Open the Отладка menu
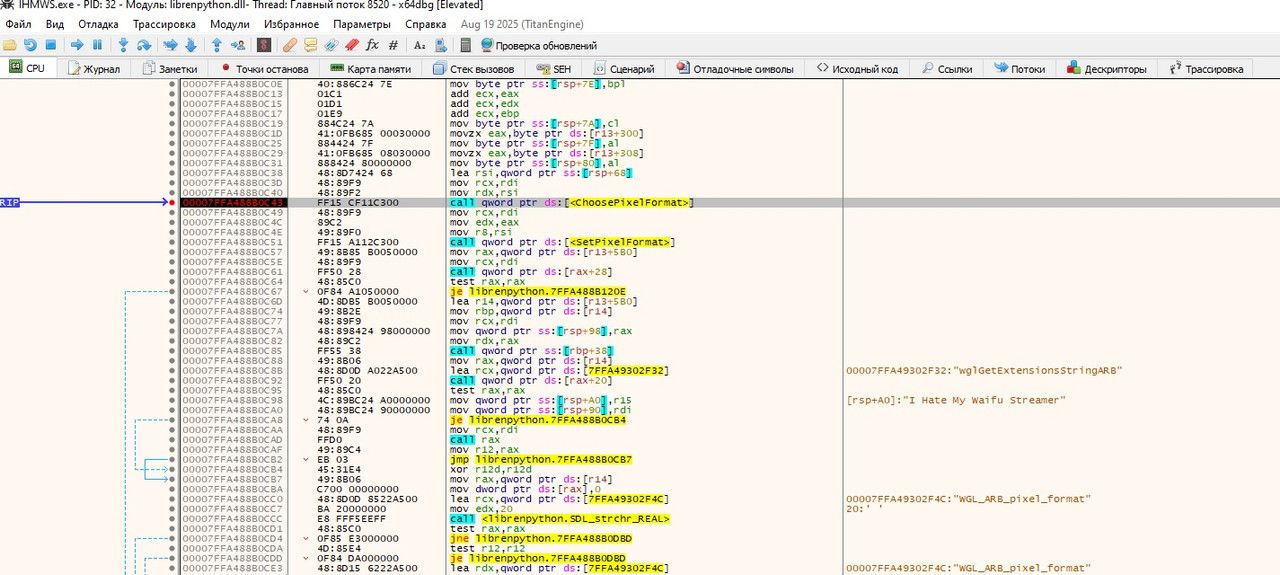 point(98,24)
